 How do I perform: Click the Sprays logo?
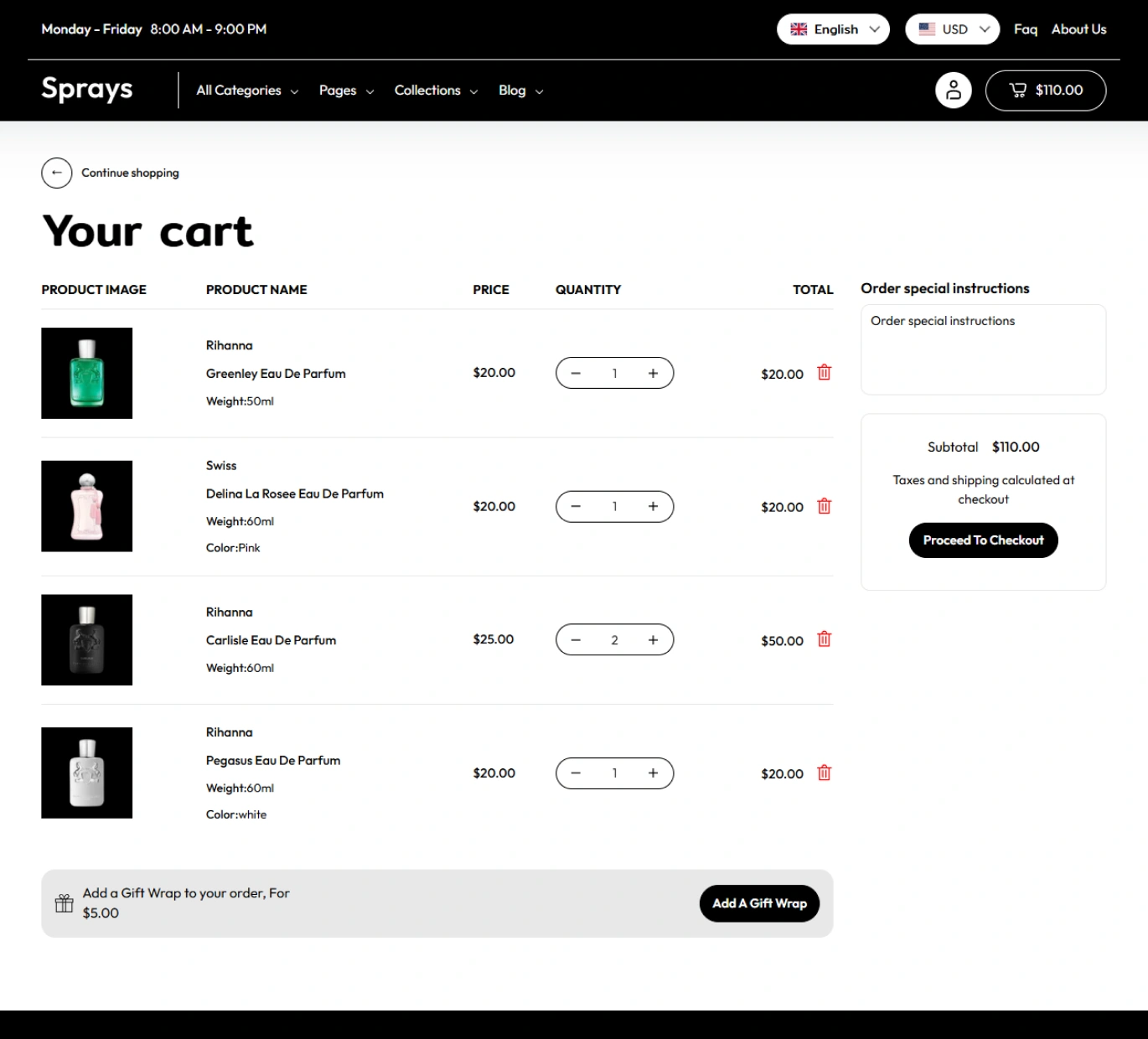point(87,89)
